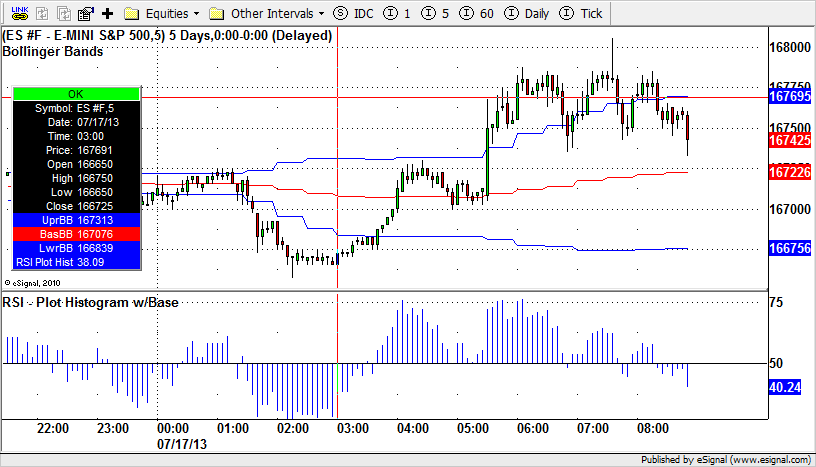This screenshot has width=816, height=467.
Task: Click the © eSignal, 2010 text
Action: 32,283
